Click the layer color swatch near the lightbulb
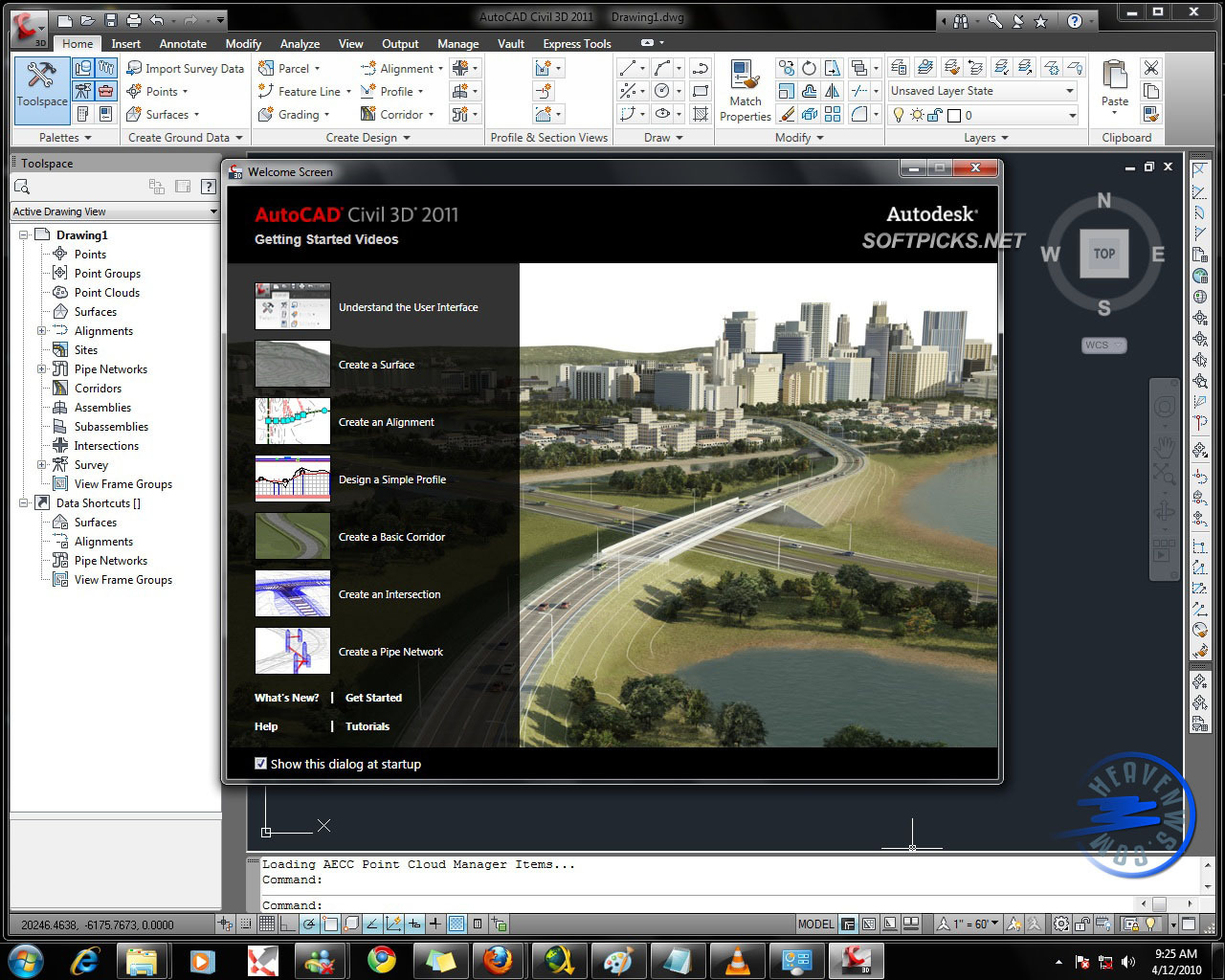Screen dimensions: 1225x980 pyautogui.click(x=954, y=115)
